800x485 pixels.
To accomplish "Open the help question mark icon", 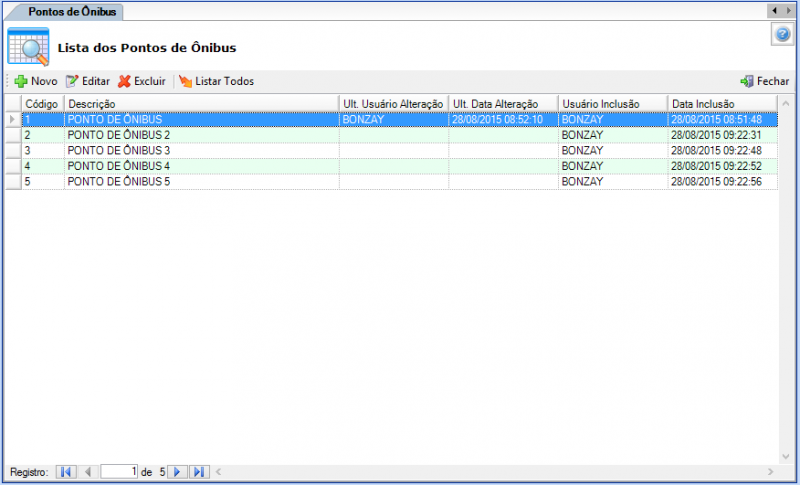I will pos(782,35).
